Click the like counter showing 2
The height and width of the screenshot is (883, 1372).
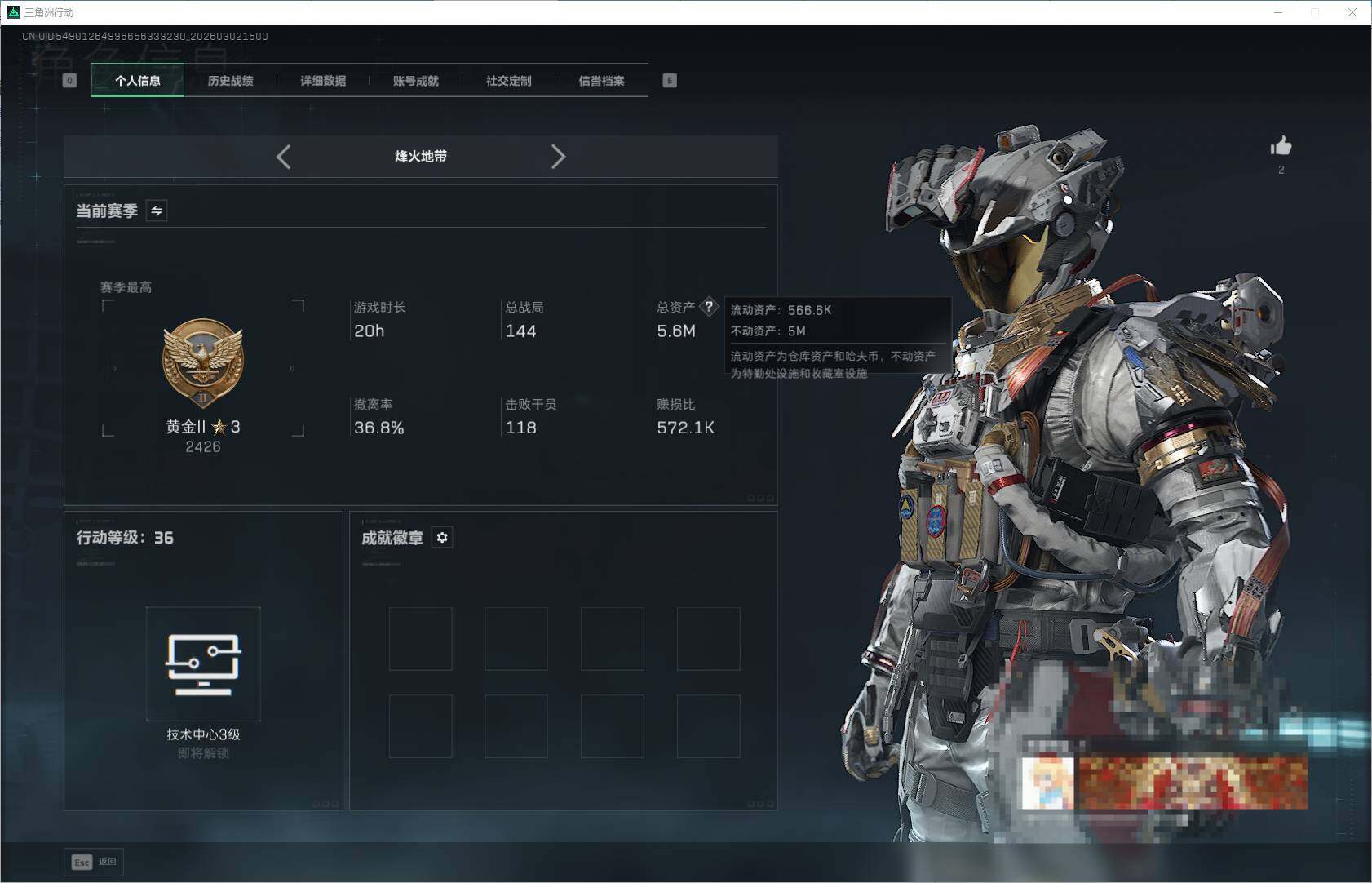[x=1282, y=170]
